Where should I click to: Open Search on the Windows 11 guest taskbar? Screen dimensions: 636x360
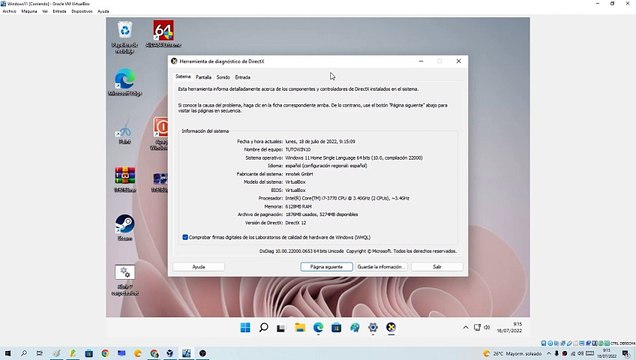click(264, 328)
